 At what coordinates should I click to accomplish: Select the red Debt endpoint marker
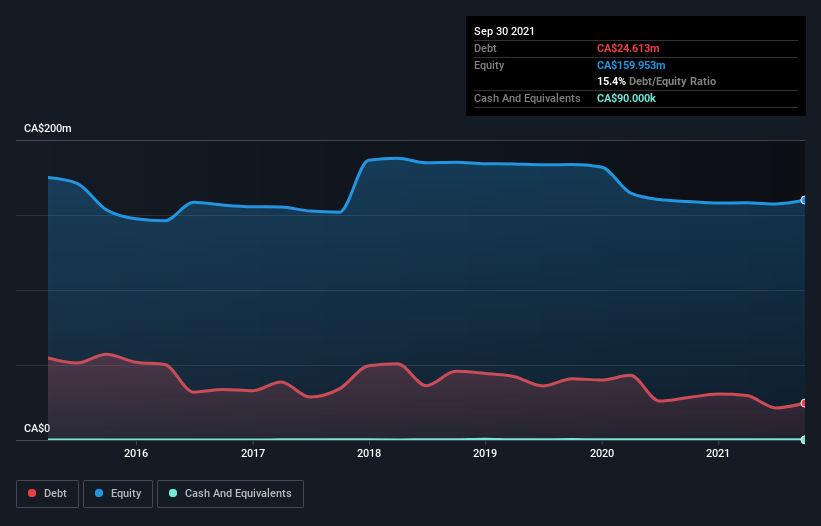click(x=804, y=403)
